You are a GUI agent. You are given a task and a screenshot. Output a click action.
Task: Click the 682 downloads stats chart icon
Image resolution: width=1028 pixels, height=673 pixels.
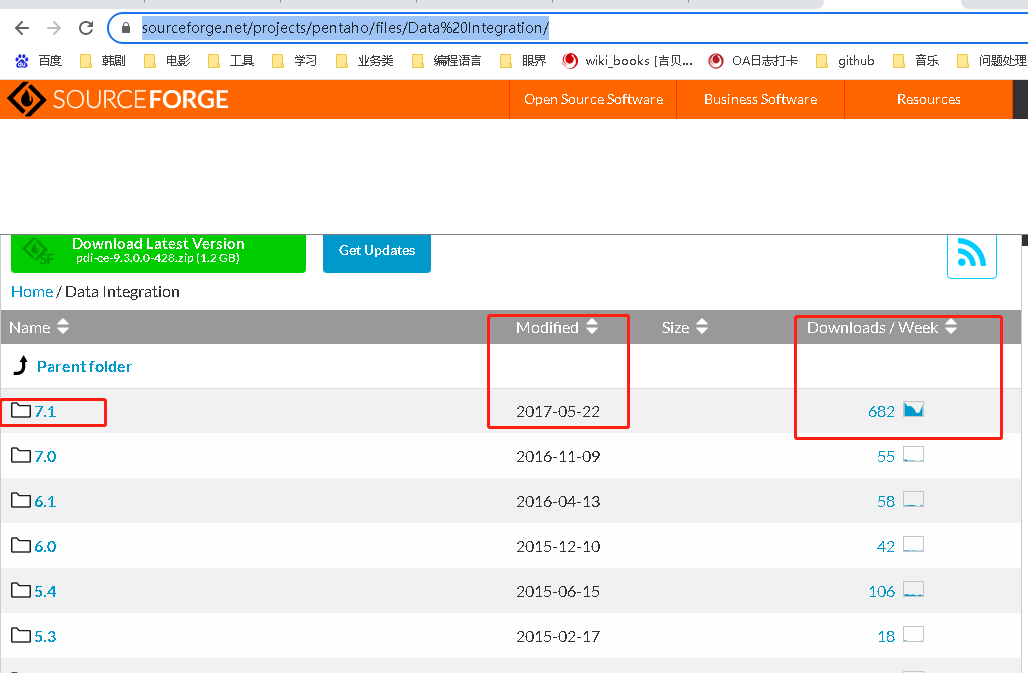pos(913,410)
